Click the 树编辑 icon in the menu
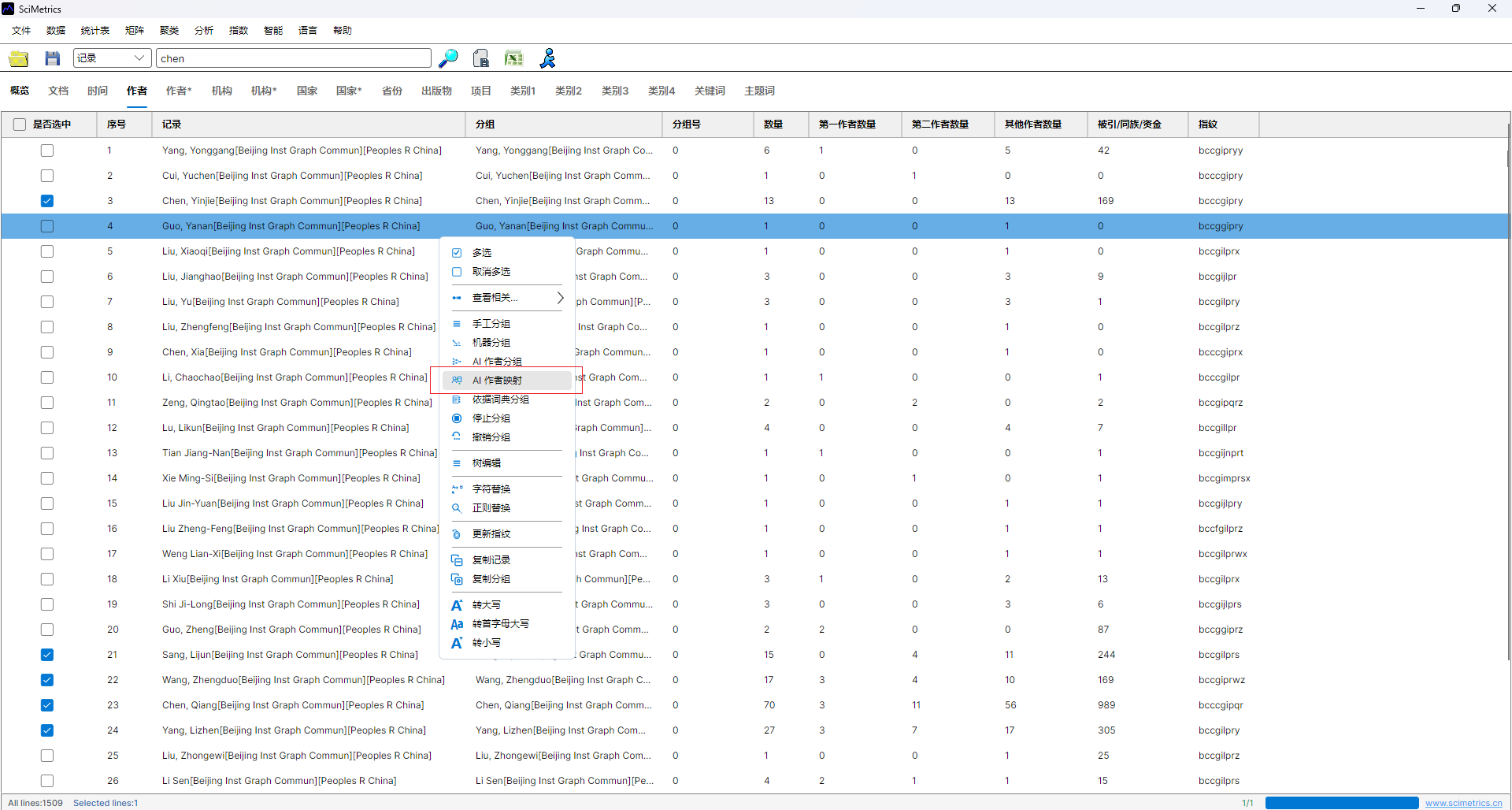Viewport: 1512px width, 810px height. [457, 463]
